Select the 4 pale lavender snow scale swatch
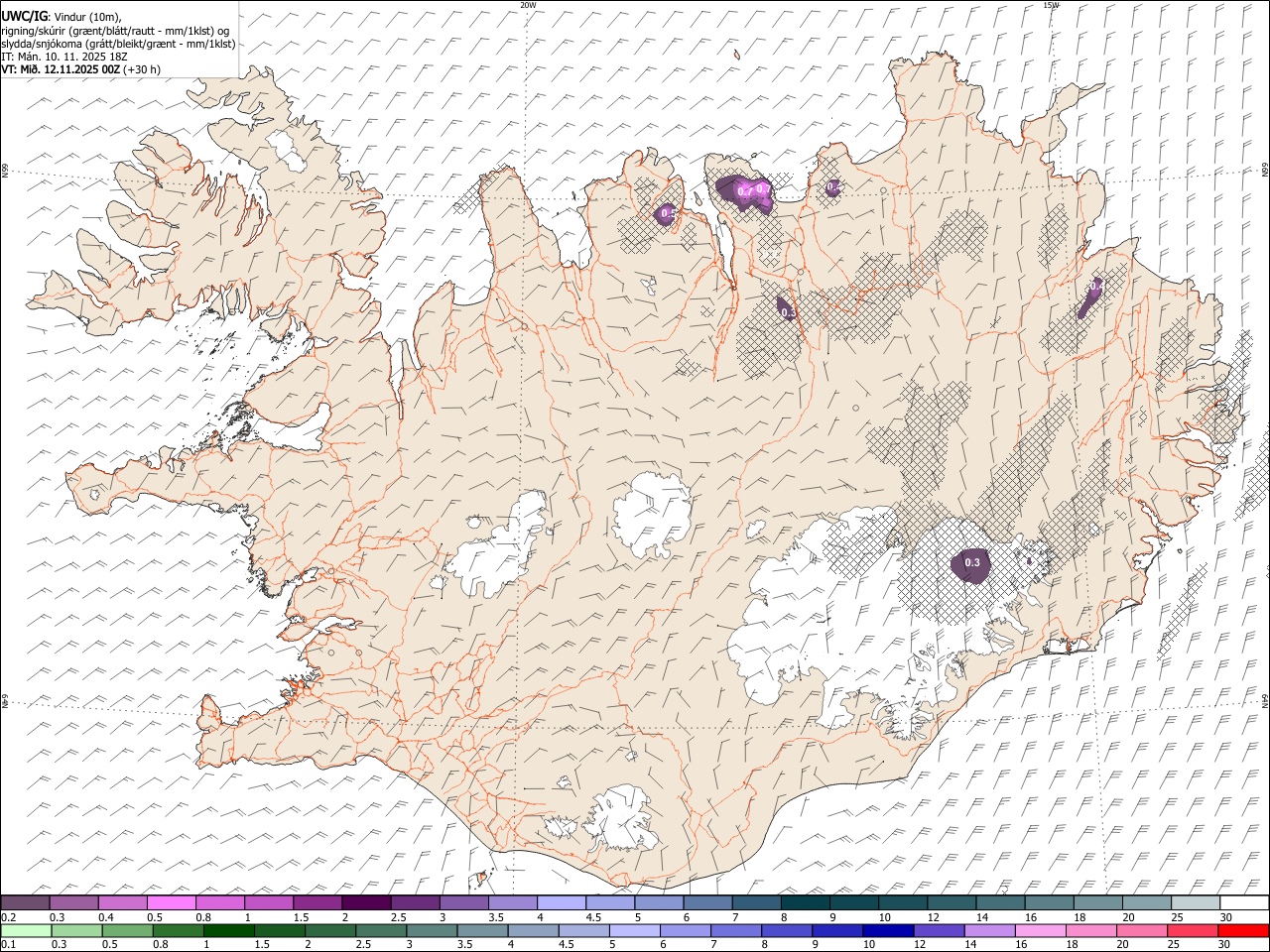This screenshot has height=952, width=1270. (x=562, y=902)
